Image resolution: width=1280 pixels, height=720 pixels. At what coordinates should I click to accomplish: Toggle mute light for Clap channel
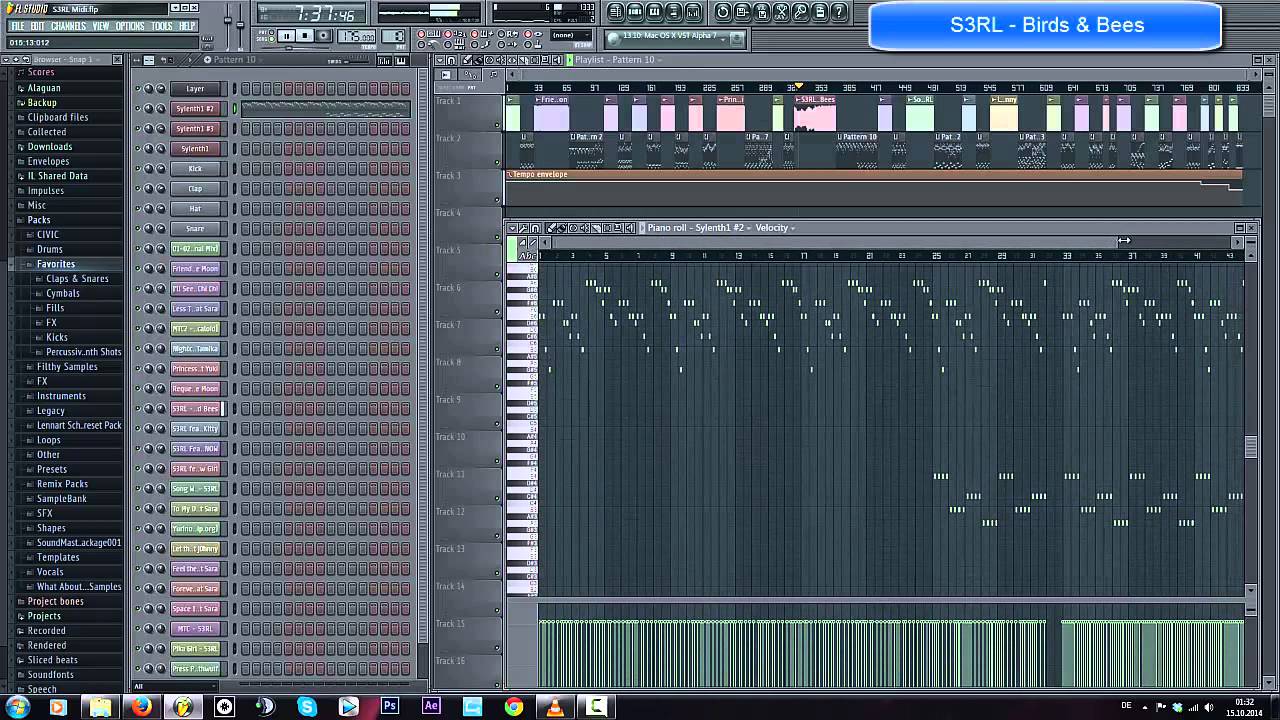[x=138, y=188]
